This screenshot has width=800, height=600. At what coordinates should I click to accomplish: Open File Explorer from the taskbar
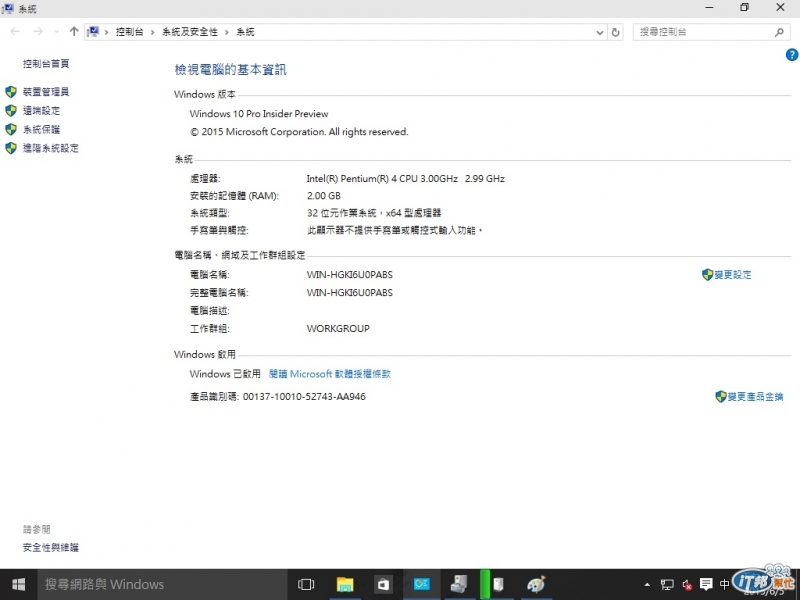click(345, 585)
